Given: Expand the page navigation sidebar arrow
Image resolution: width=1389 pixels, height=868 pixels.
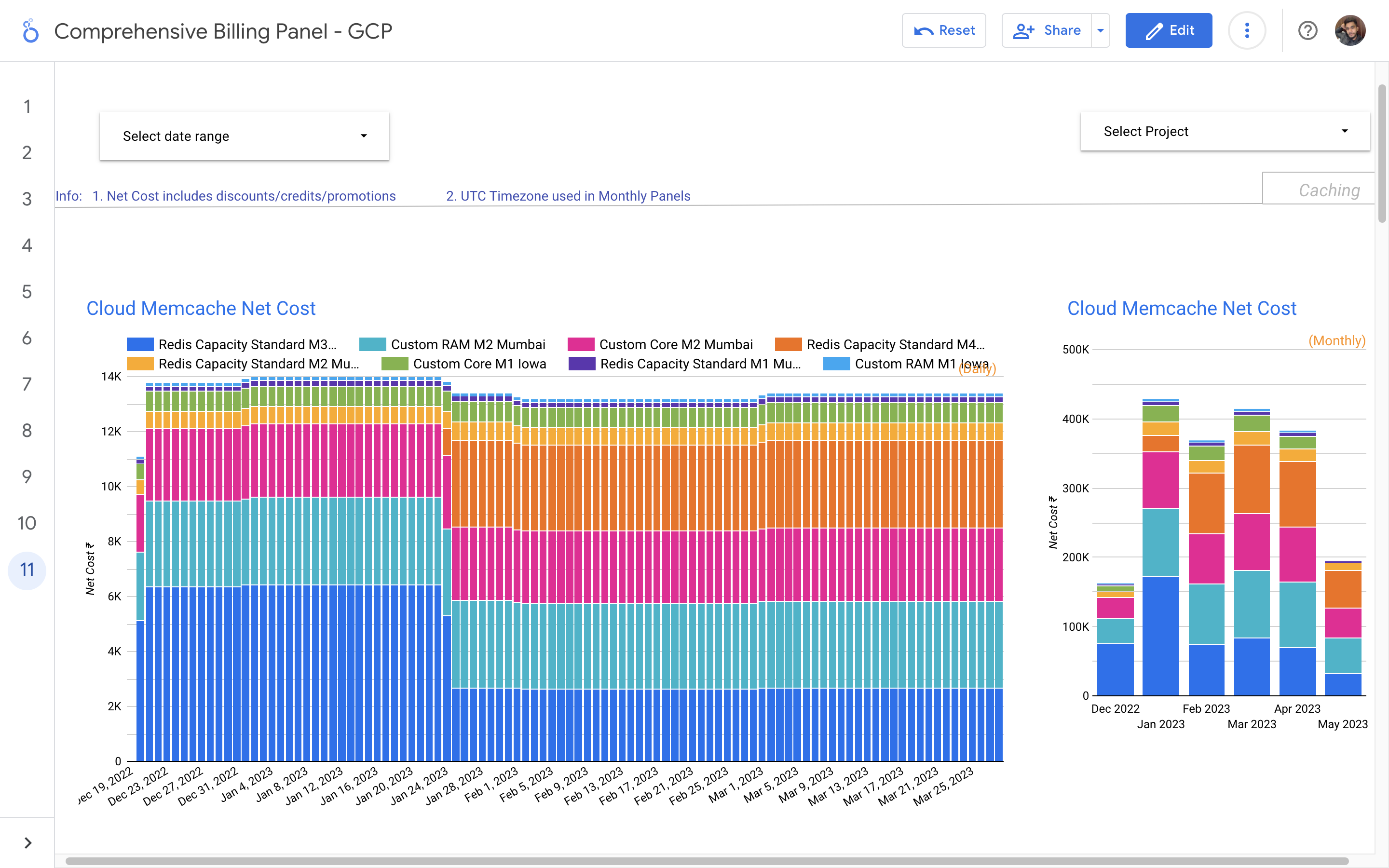Looking at the screenshot, I should 27,843.
